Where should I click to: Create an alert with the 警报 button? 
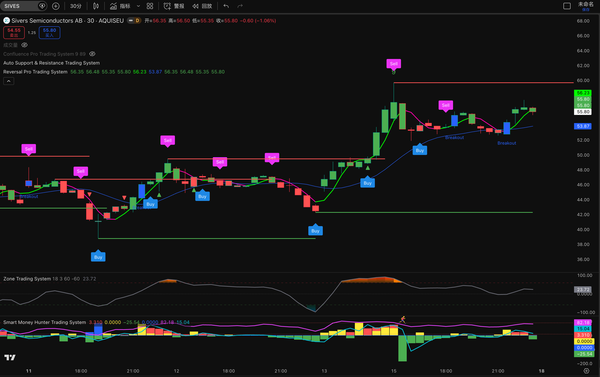coord(174,6)
